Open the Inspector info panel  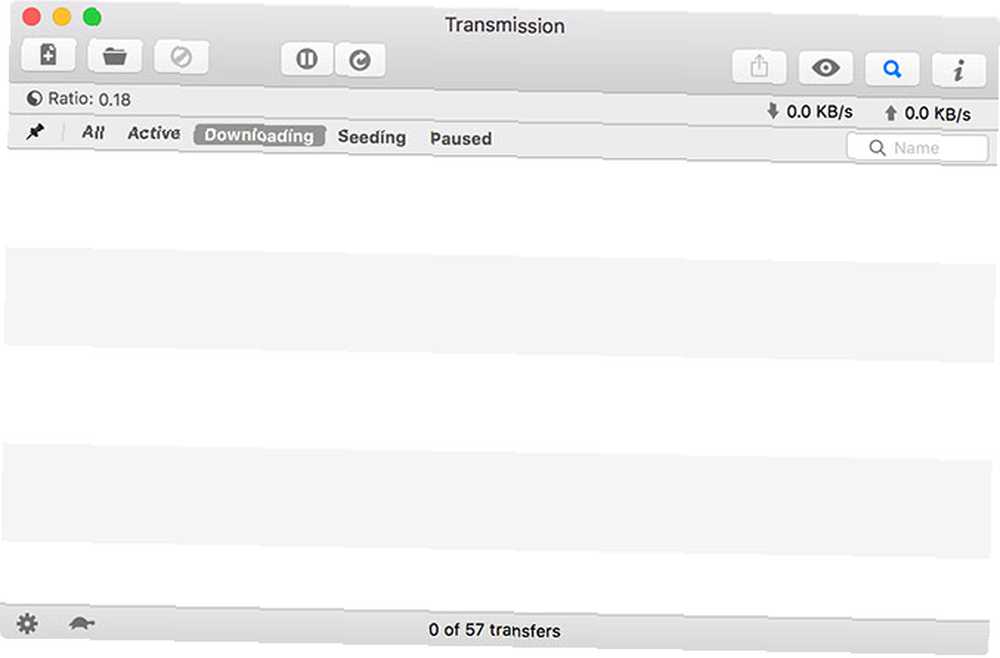(x=958, y=70)
